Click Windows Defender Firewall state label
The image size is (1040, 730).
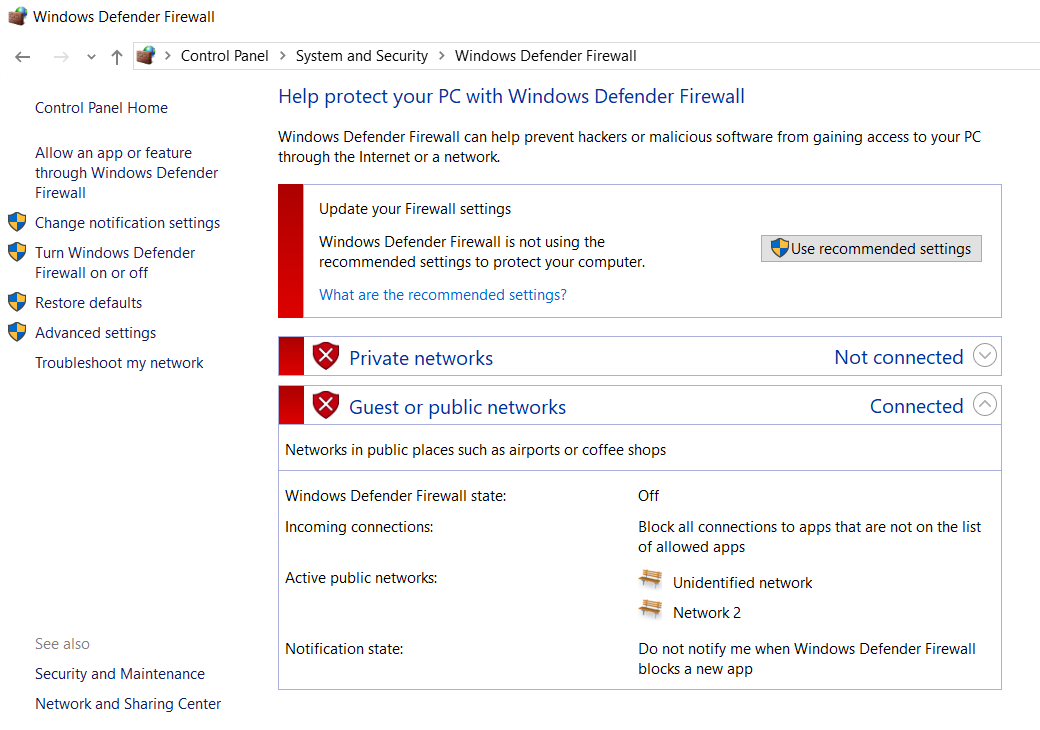[395, 496]
